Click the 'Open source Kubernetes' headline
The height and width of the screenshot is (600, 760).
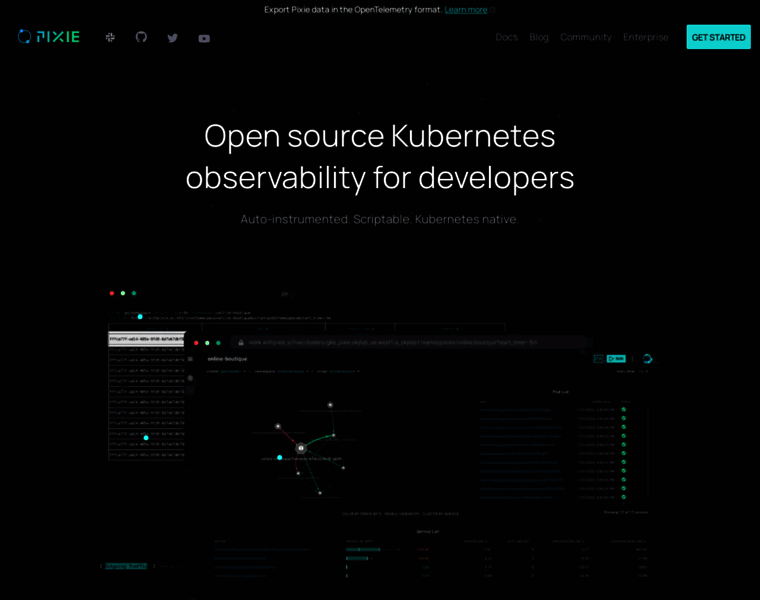(380, 157)
